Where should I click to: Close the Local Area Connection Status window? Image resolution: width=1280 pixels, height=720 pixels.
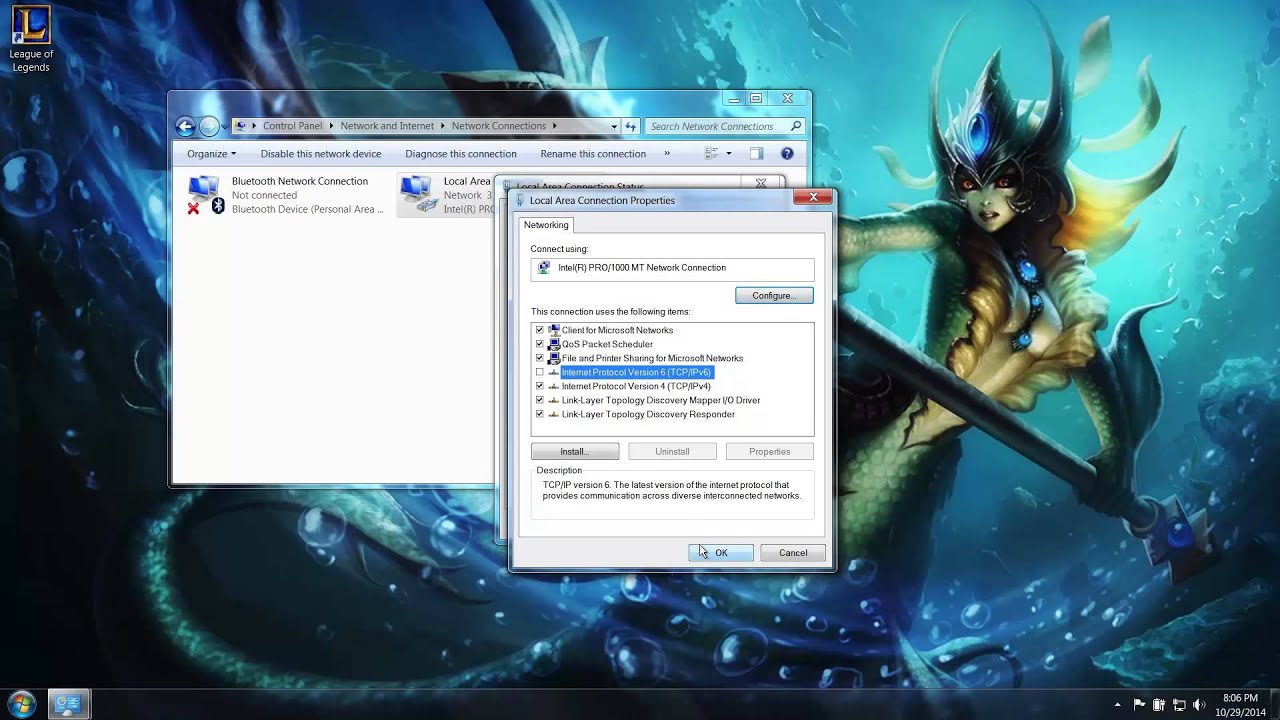(761, 183)
